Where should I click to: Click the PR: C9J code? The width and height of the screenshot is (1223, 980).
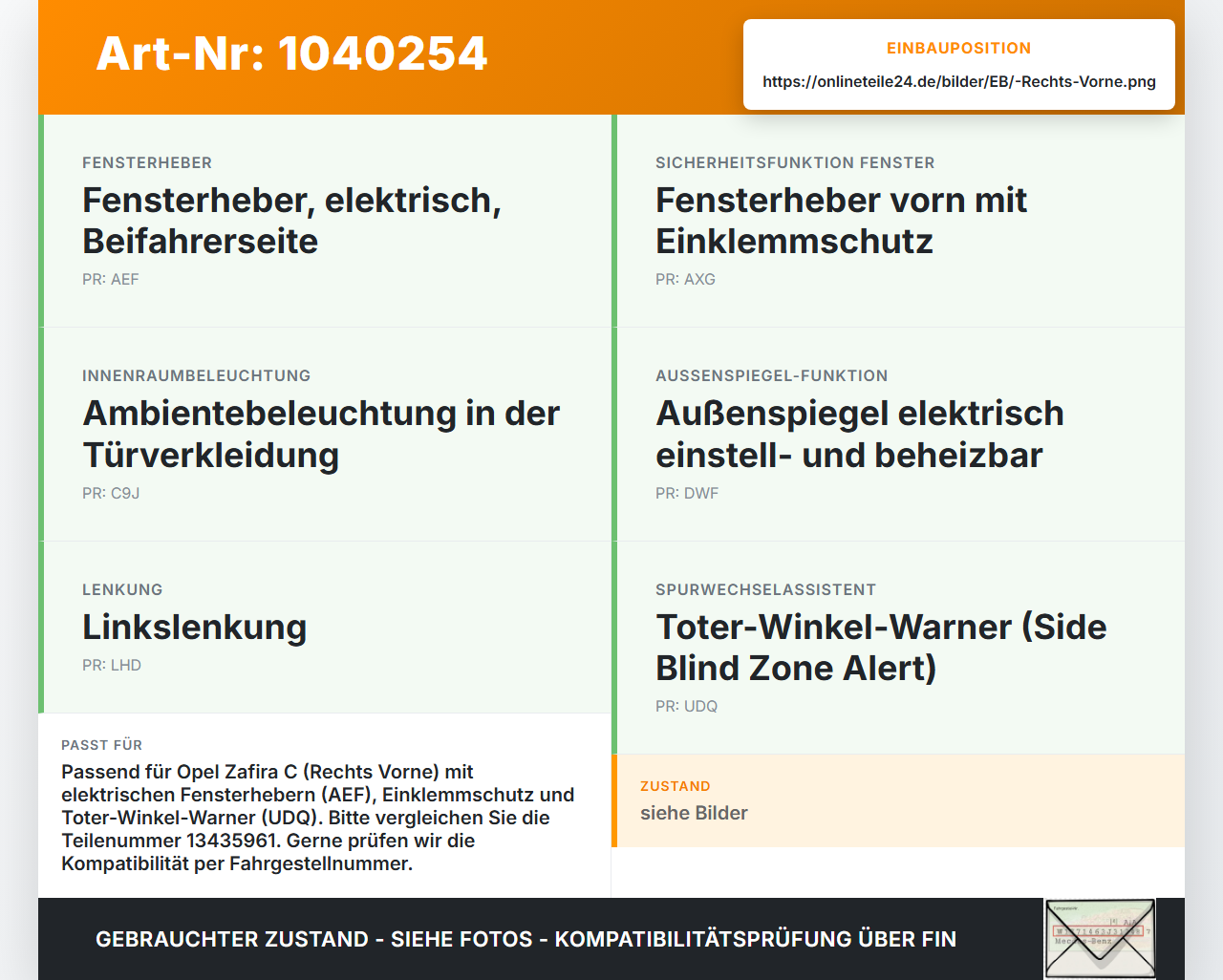point(111,493)
